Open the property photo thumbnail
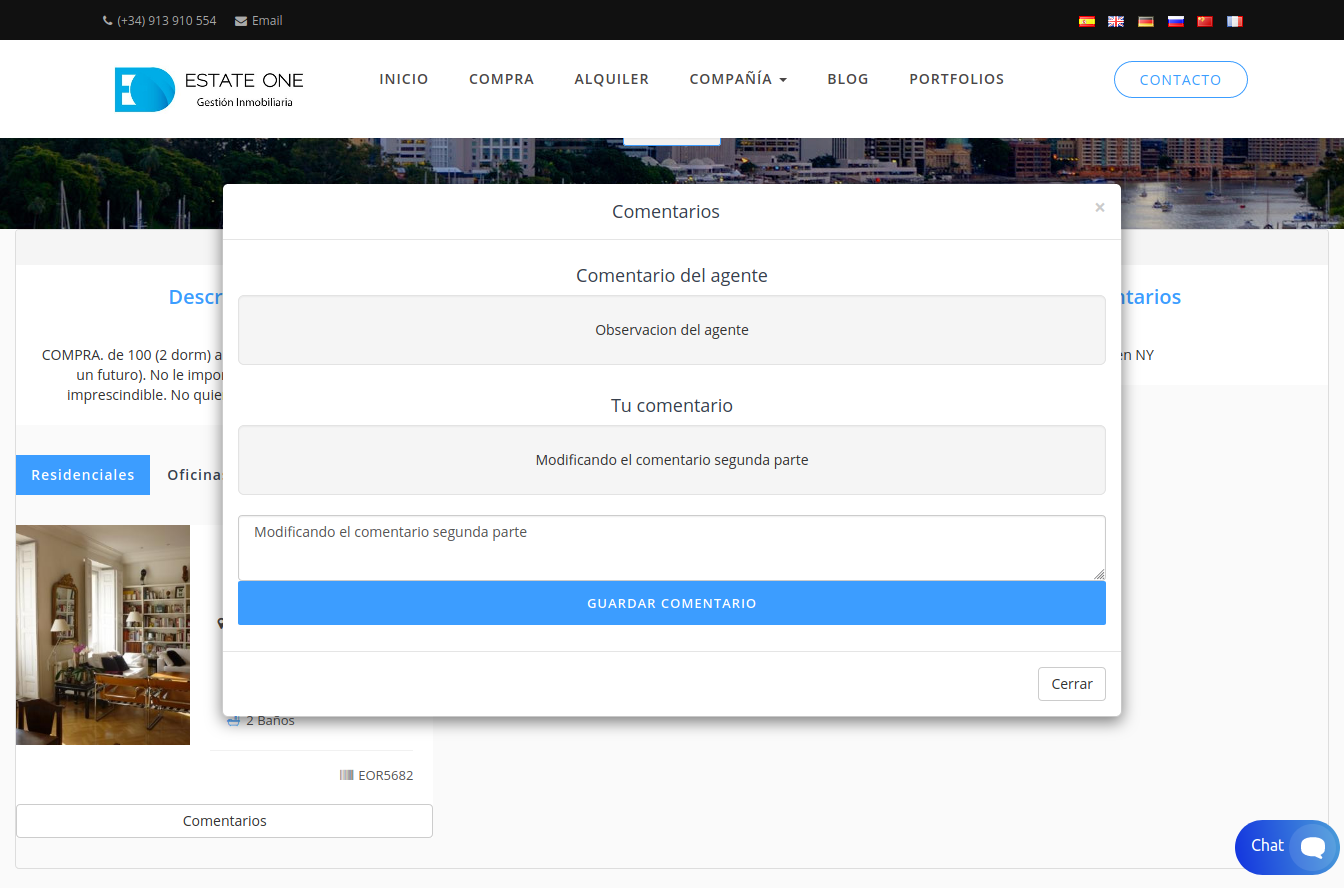This screenshot has width=1344, height=888. click(x=103, y=635)
